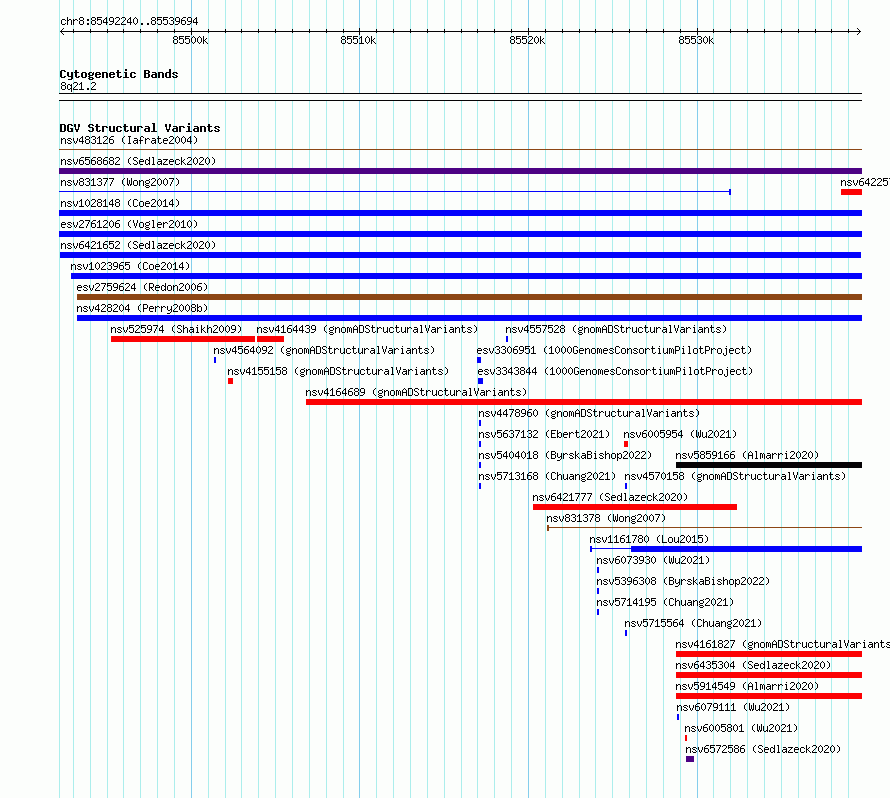This screenshot has height=798, width=890.
Task: Select nsv4164439 (gnomADStructuralVariants) label
Action: (x=367, y=329)
